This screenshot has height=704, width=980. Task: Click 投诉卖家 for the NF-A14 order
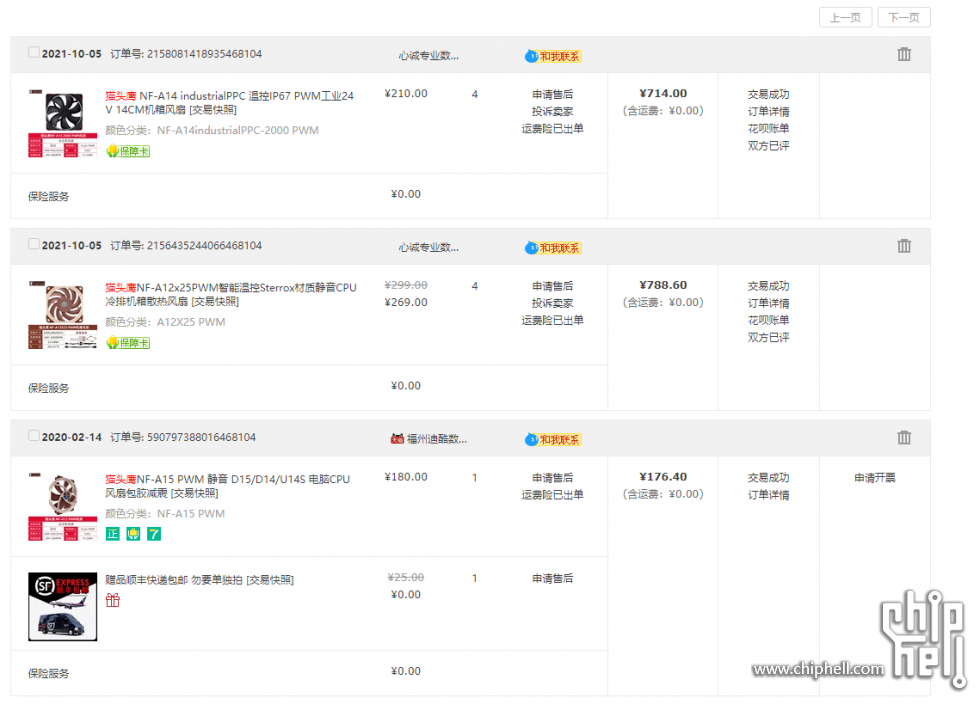(x=552, y=111)
